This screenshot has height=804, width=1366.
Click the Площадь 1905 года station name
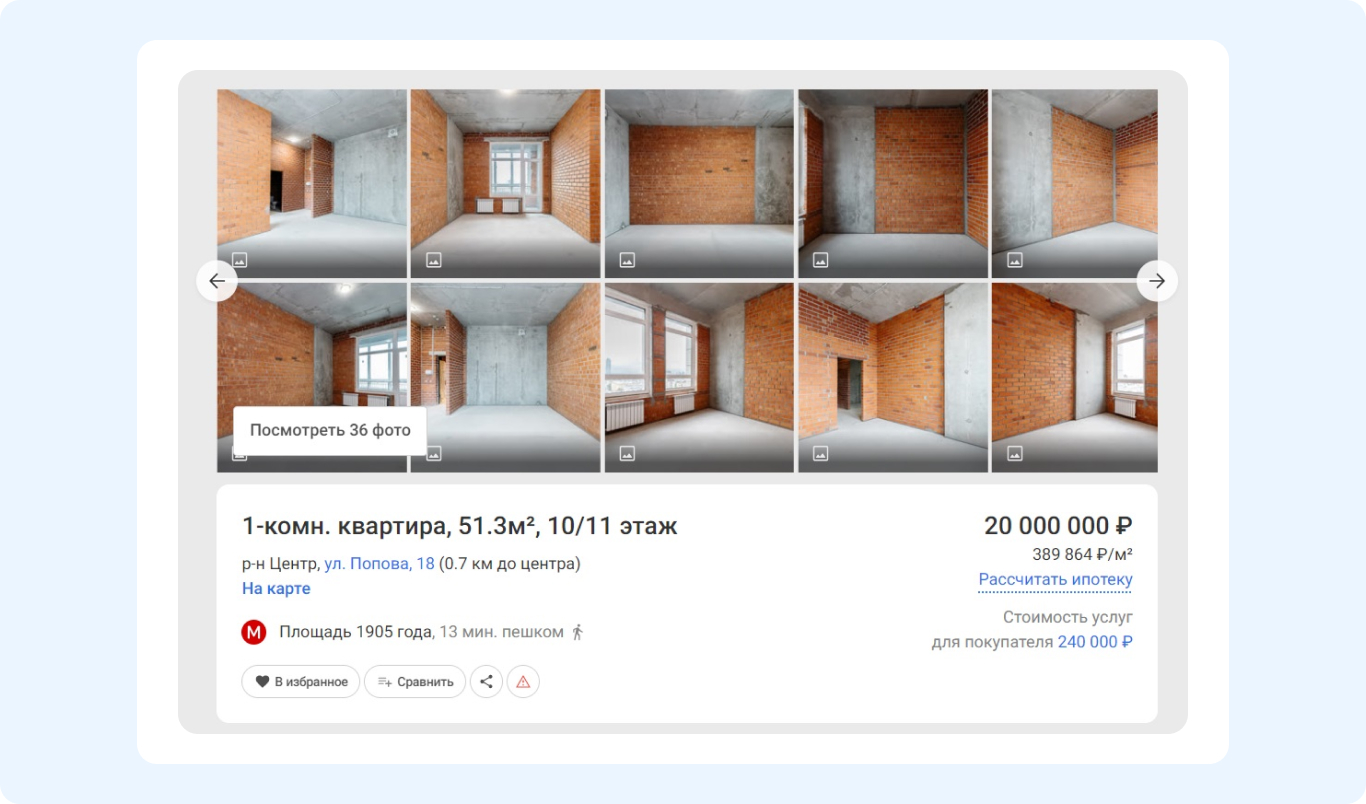(x=356, y=632)
